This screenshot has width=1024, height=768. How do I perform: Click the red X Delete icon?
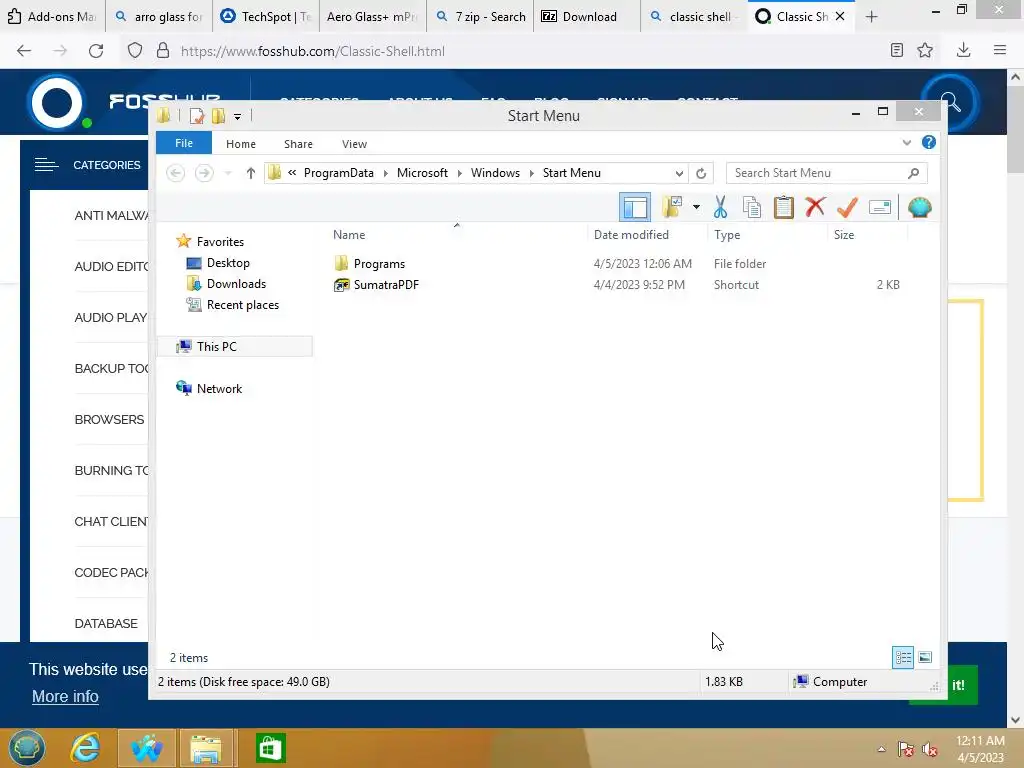[x=815, y=208]
